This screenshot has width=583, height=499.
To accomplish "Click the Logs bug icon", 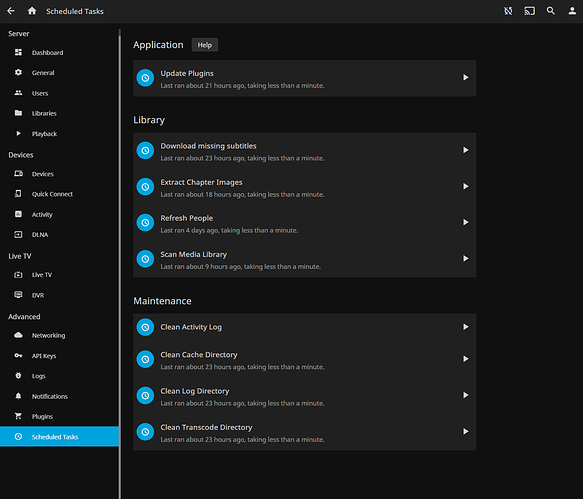I will [18, 376].
